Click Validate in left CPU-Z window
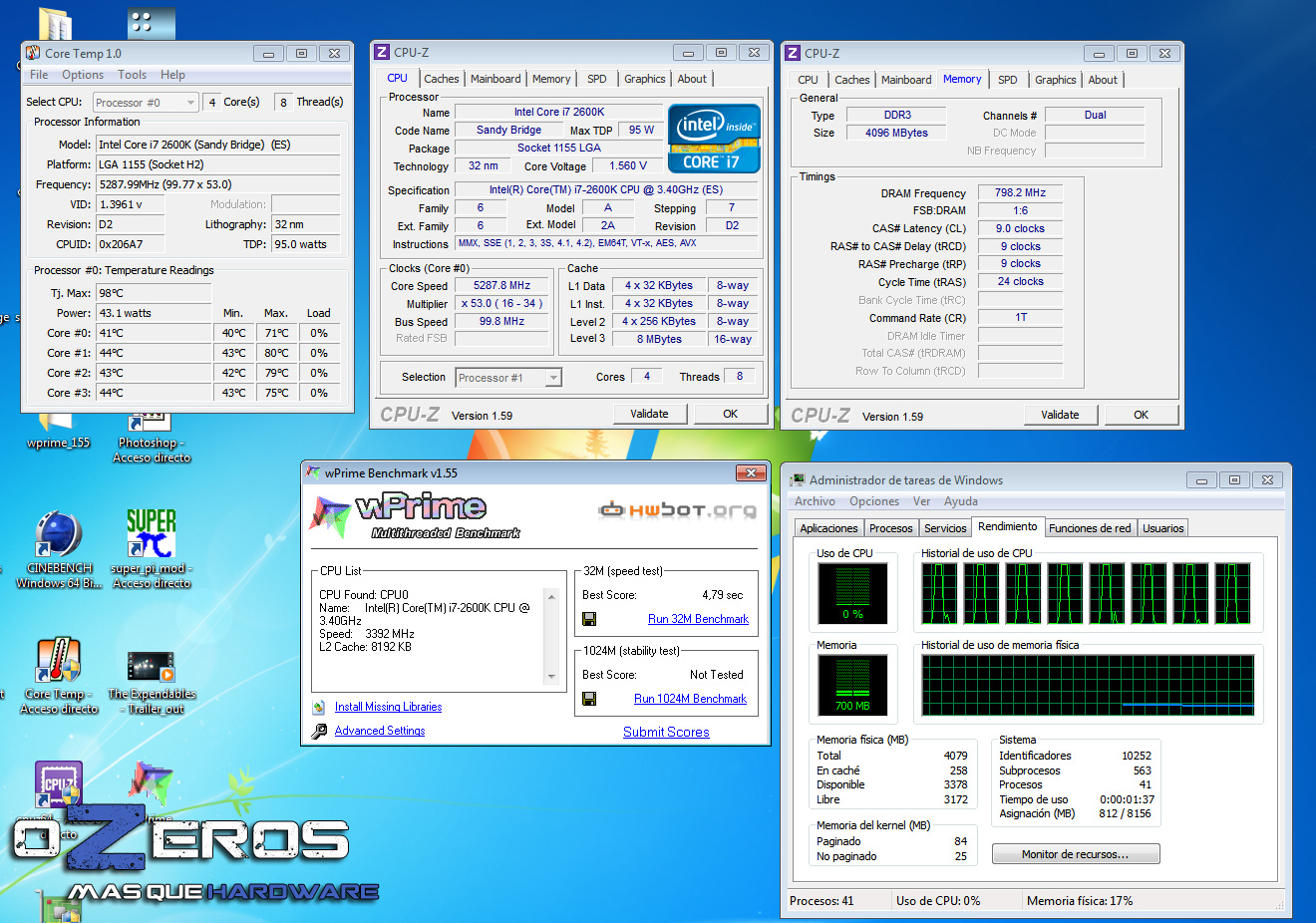 (x=649, y=414)
